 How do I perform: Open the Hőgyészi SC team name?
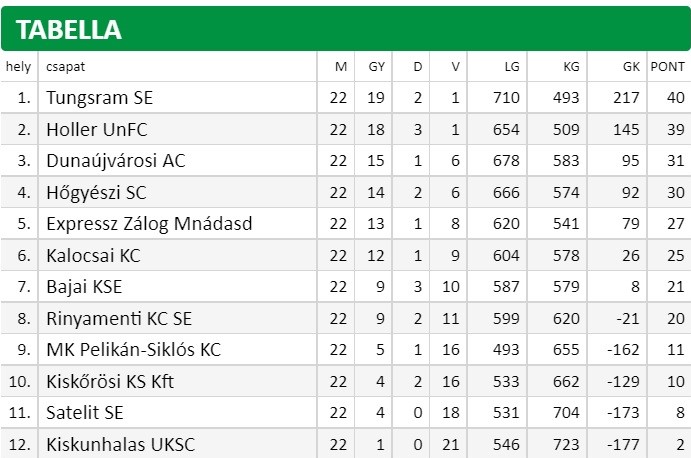pyautogui.click(x=96, y=193)
